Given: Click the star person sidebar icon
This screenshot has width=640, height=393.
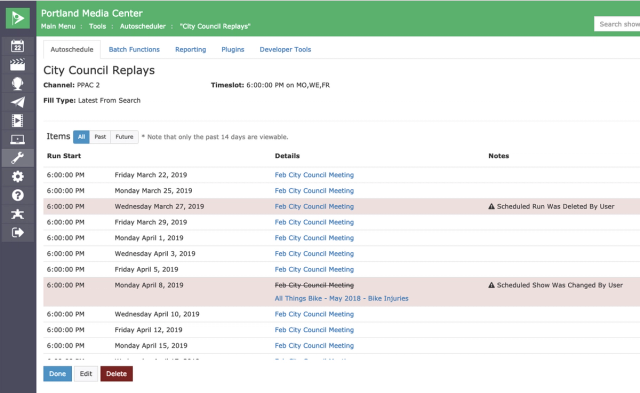Looking at the screenshot, I should tap(18, 214).
